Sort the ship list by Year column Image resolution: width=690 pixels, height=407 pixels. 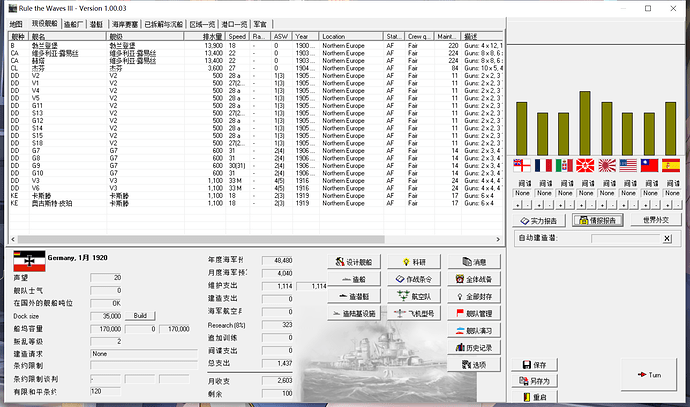pyautogui.click(x=305, y=37)
